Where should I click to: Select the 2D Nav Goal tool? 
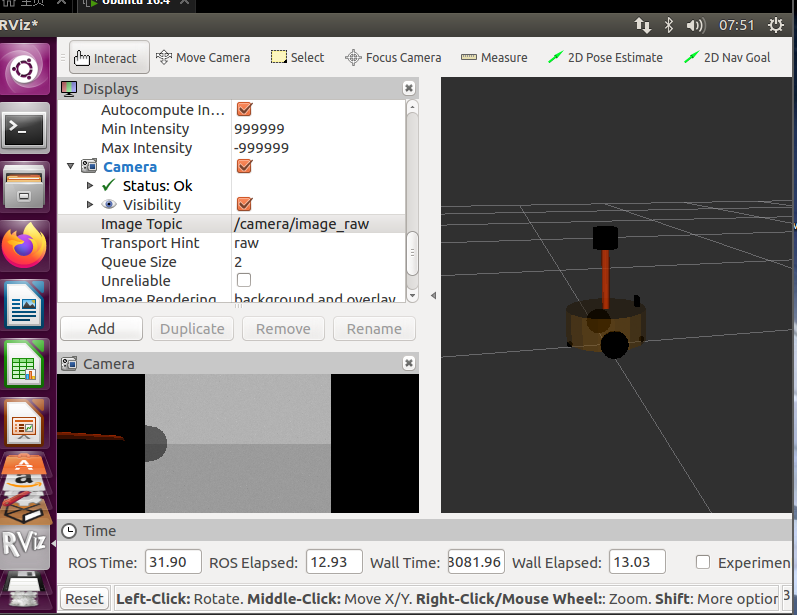727,57
